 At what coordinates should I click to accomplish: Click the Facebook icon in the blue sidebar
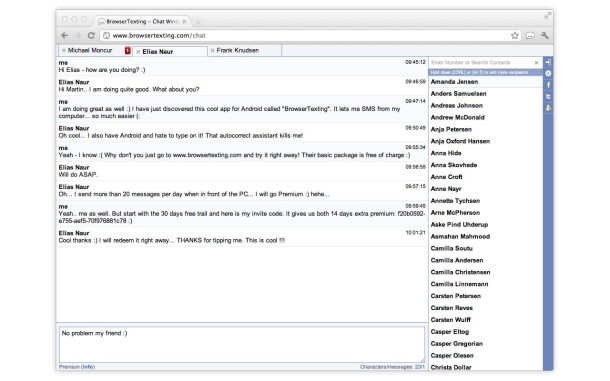[548, 85]
